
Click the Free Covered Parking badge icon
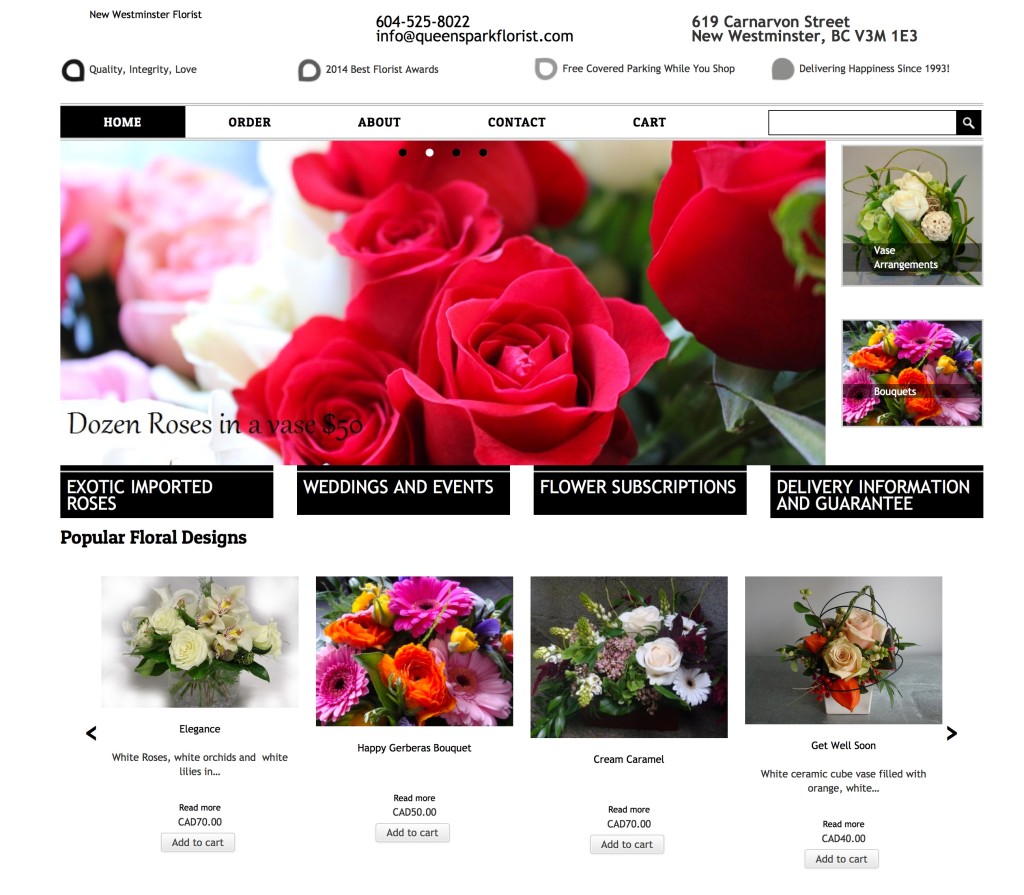[545, 69]
